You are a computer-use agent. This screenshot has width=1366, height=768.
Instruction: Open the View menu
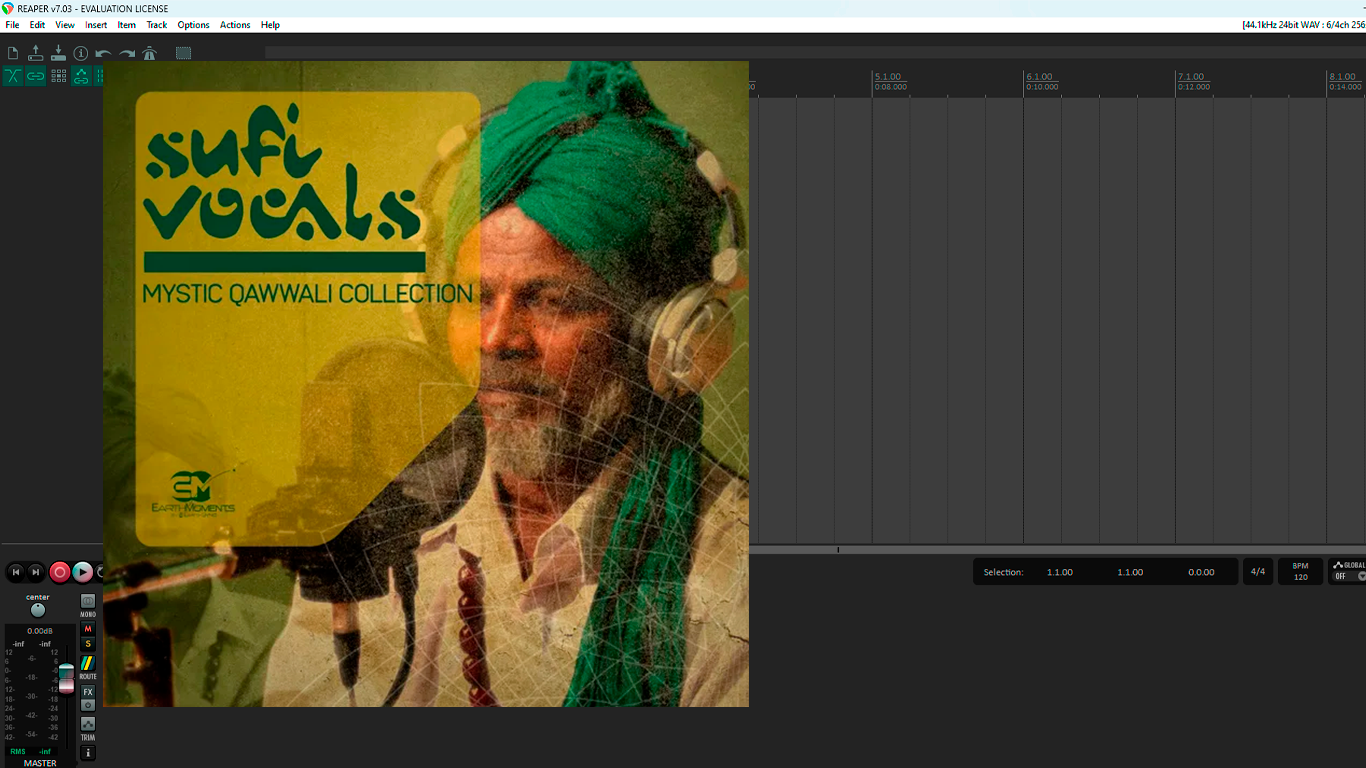tap(65, 25)
